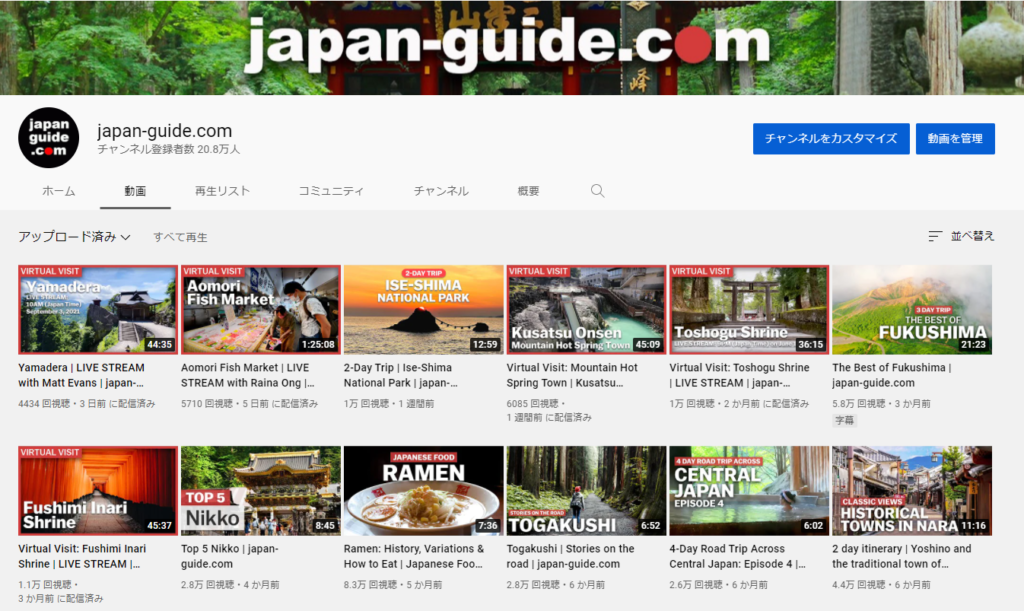Play the Togakushi video thumbnail
1024x611 pixels.
click(x=586, y=491)
